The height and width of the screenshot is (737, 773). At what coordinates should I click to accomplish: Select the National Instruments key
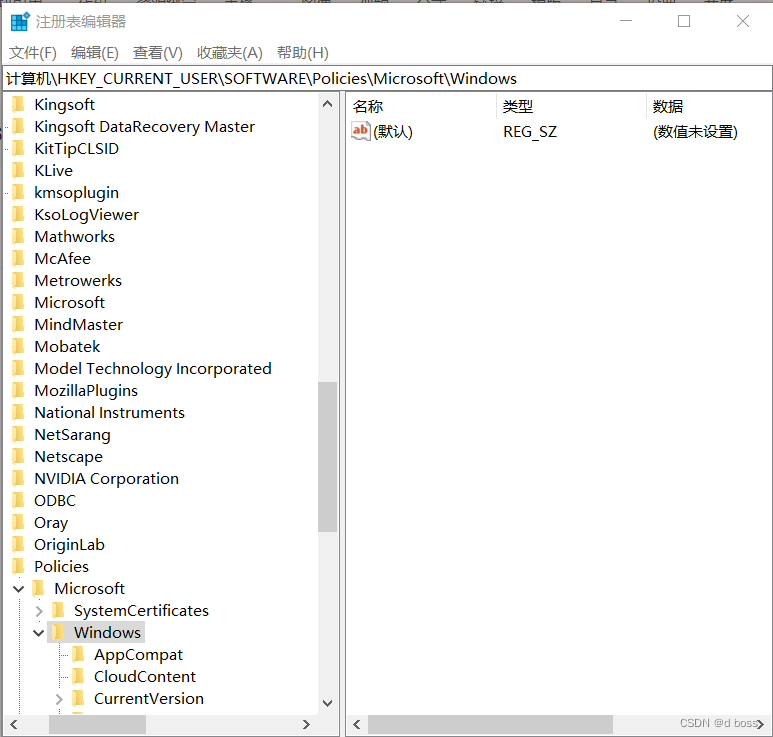click(109, 413)
